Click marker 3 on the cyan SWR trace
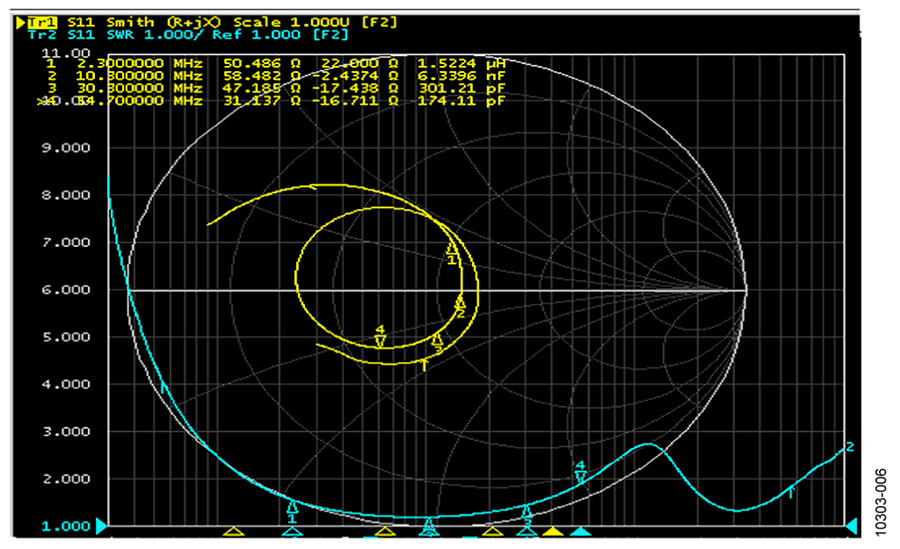Image resolution: width=900 pixels, height=549 pixels. [527, 513]
